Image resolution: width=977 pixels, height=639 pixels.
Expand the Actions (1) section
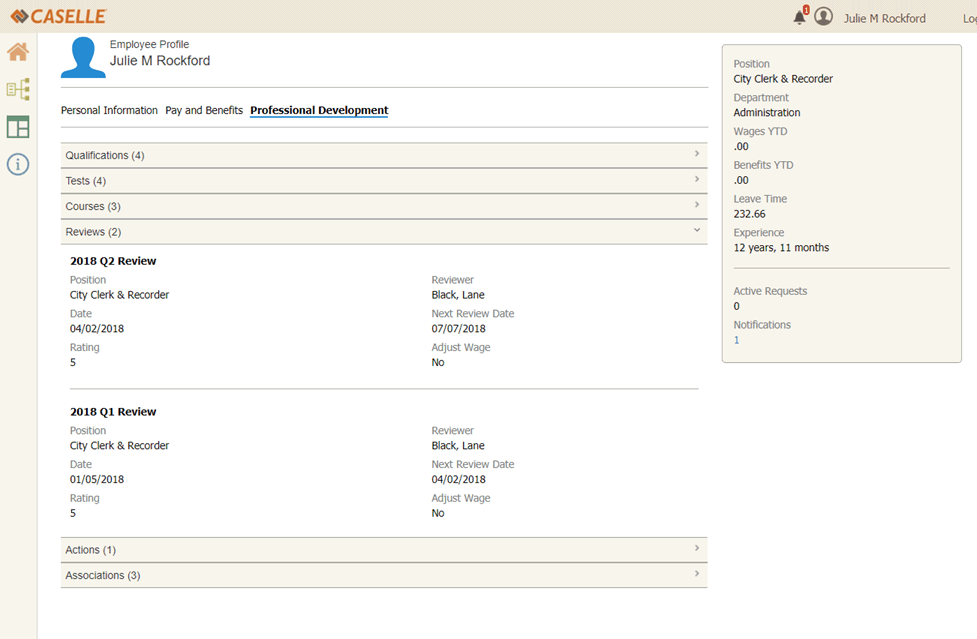pos(383,550)
